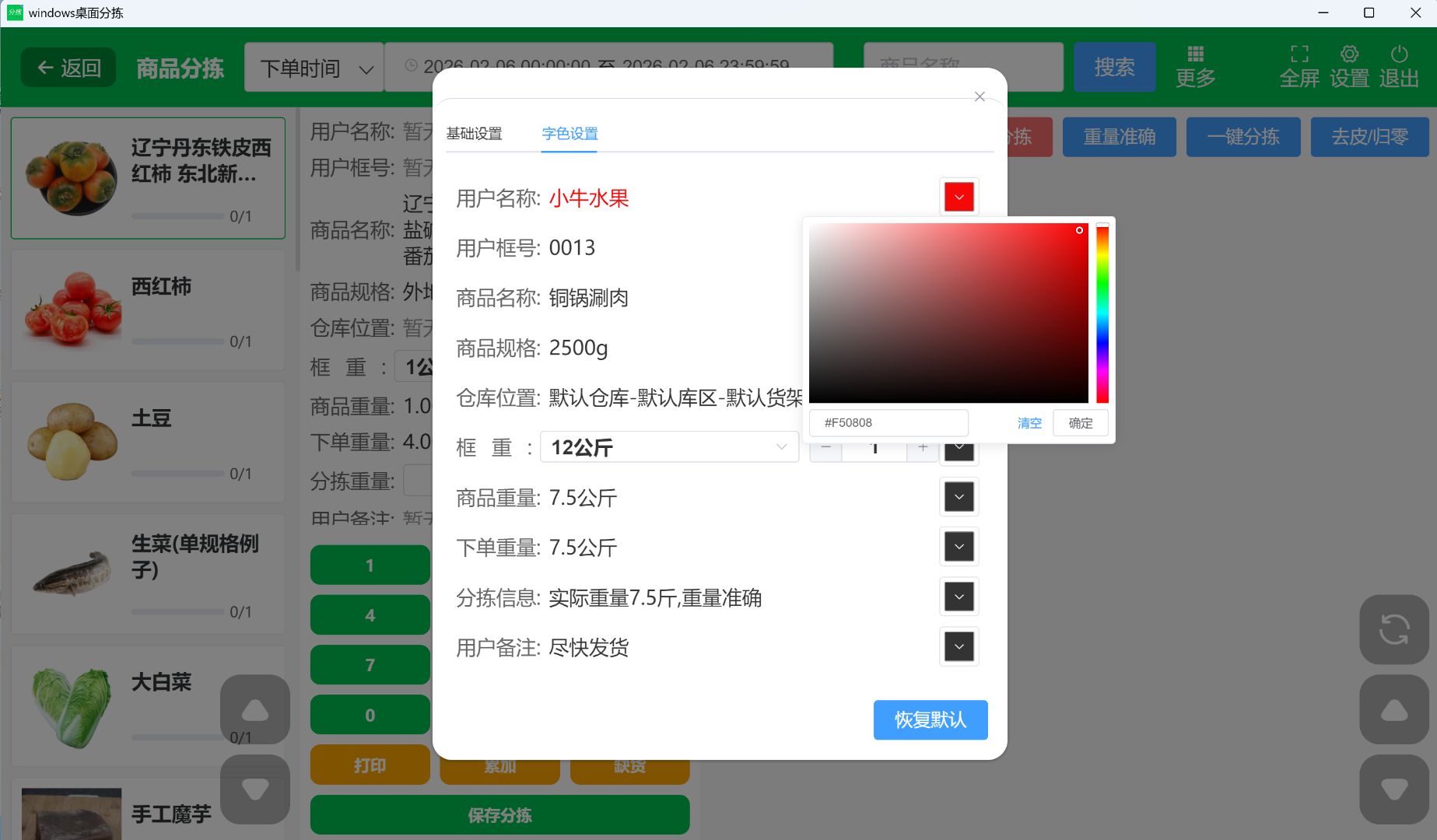Screen dimensions: 1437x840
Task: Open 用户备注 row color swatch dropdown
Action: pos(959,646)
